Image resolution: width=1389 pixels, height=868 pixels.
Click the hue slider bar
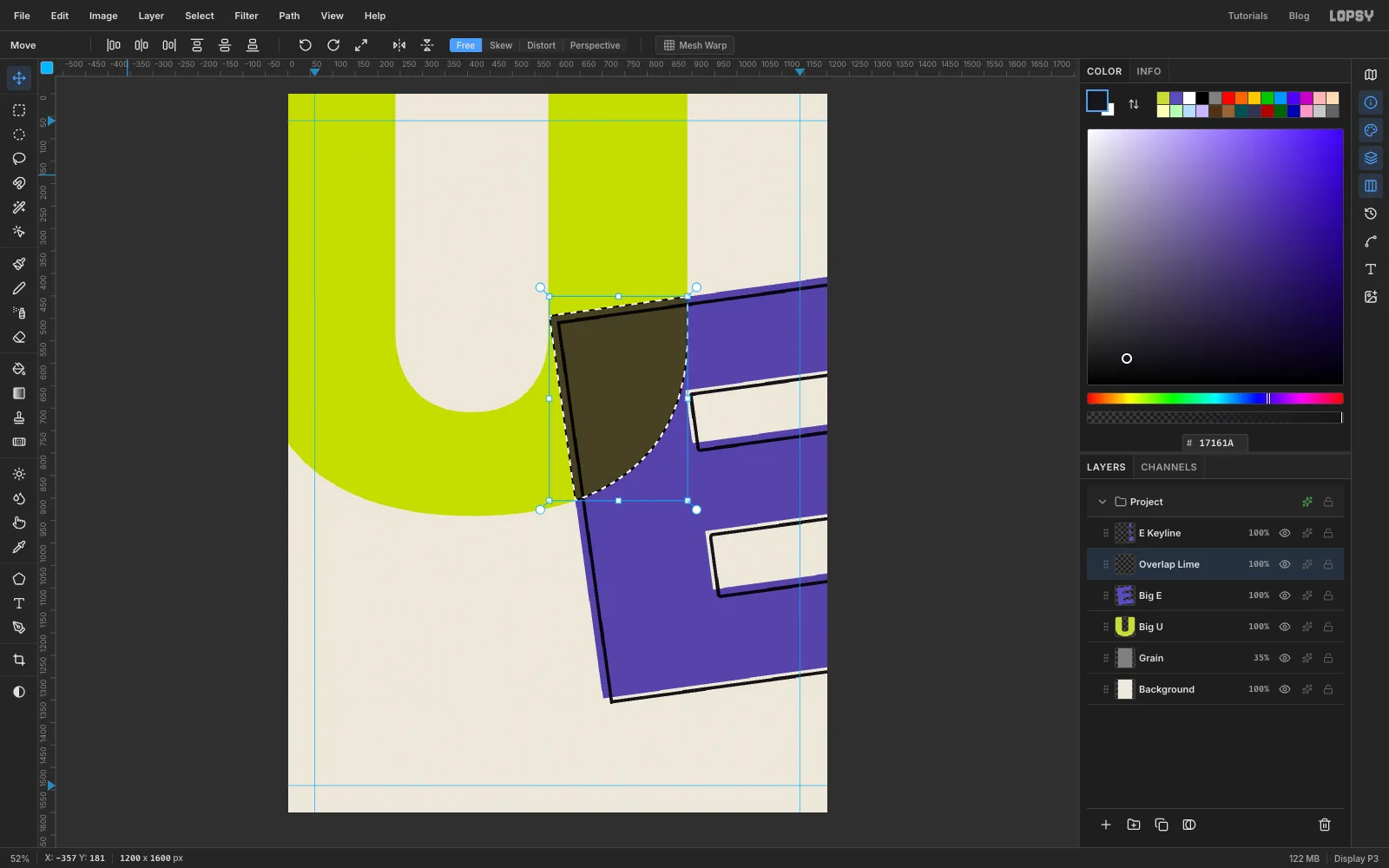tap(1215, 398)
